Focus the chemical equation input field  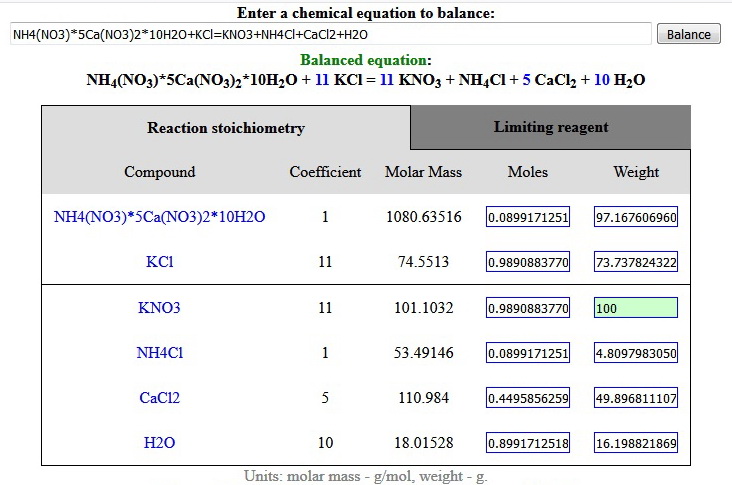pos(331,34)
